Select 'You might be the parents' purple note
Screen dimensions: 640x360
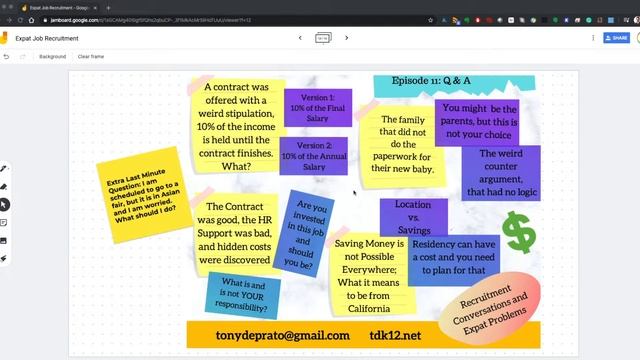(x=477, y=122)
